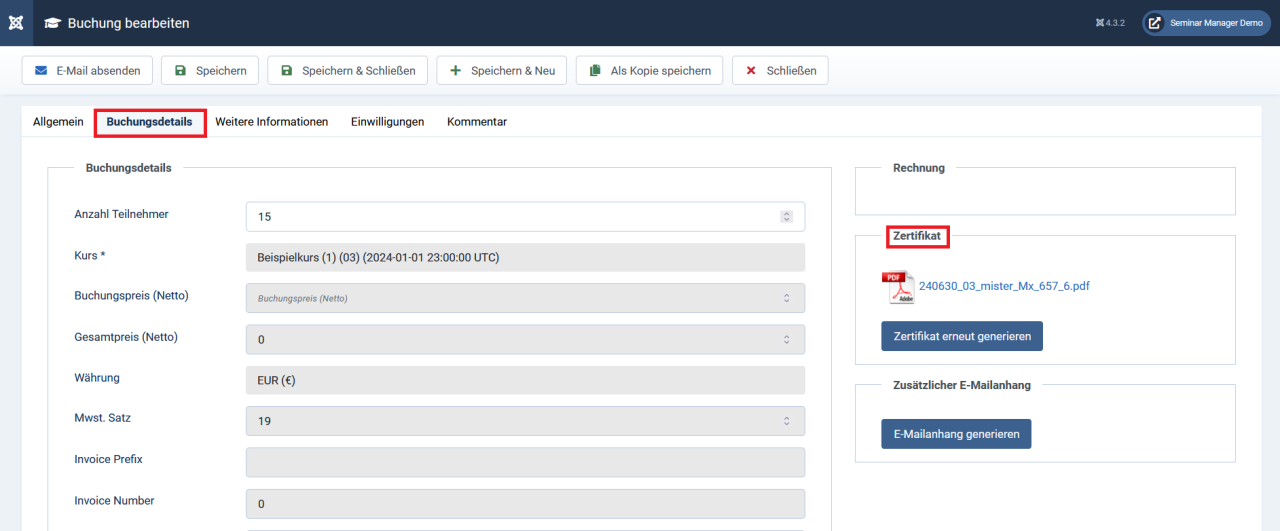The image size is (1280, 531).
Task: Click the save icon on Speichern & Schließen
Action: [286, 71]
